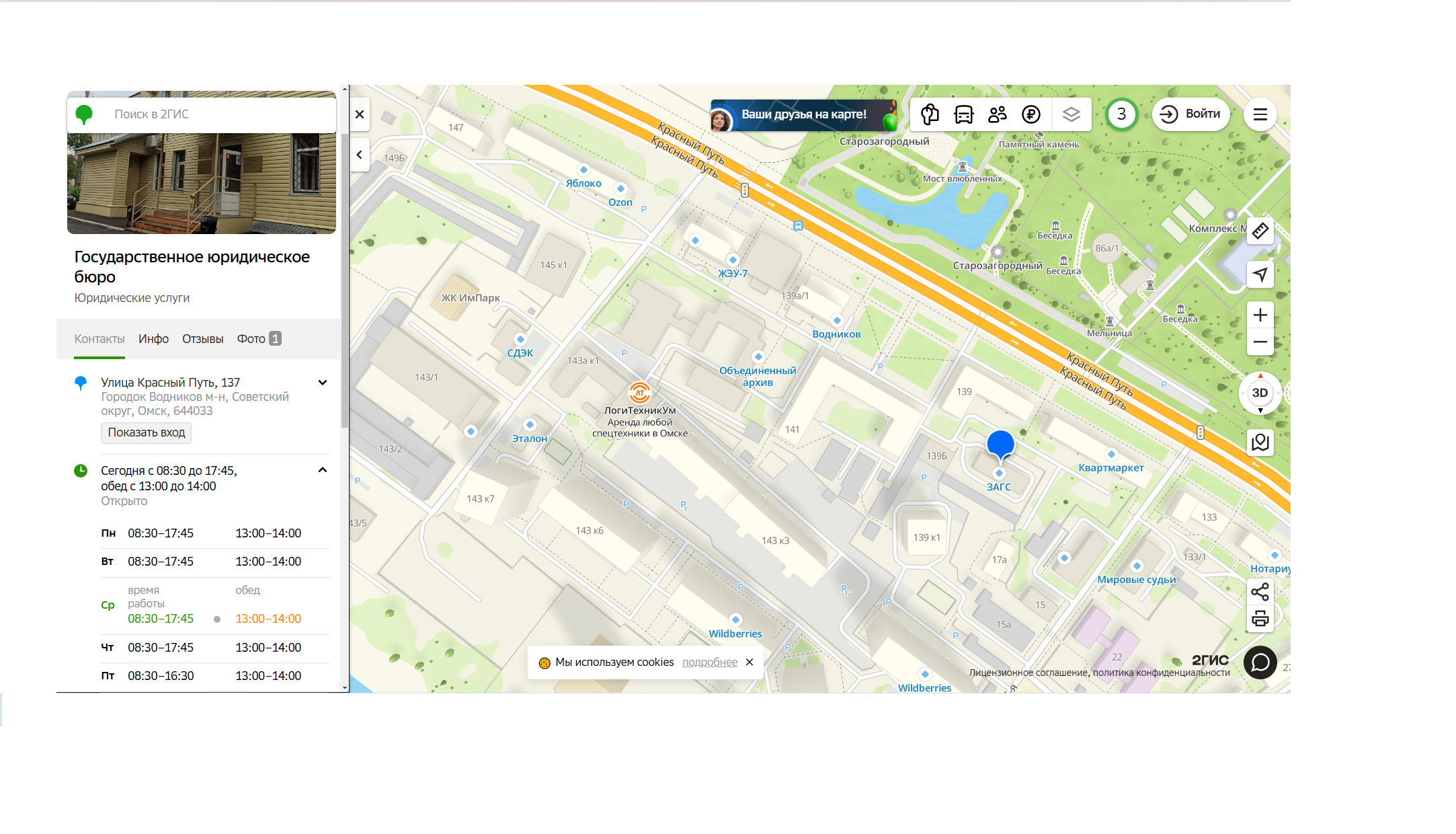Viewport: 1456px width, 834px height.
Task: Select the Wednesday hours row
Action: click(215, 605)
